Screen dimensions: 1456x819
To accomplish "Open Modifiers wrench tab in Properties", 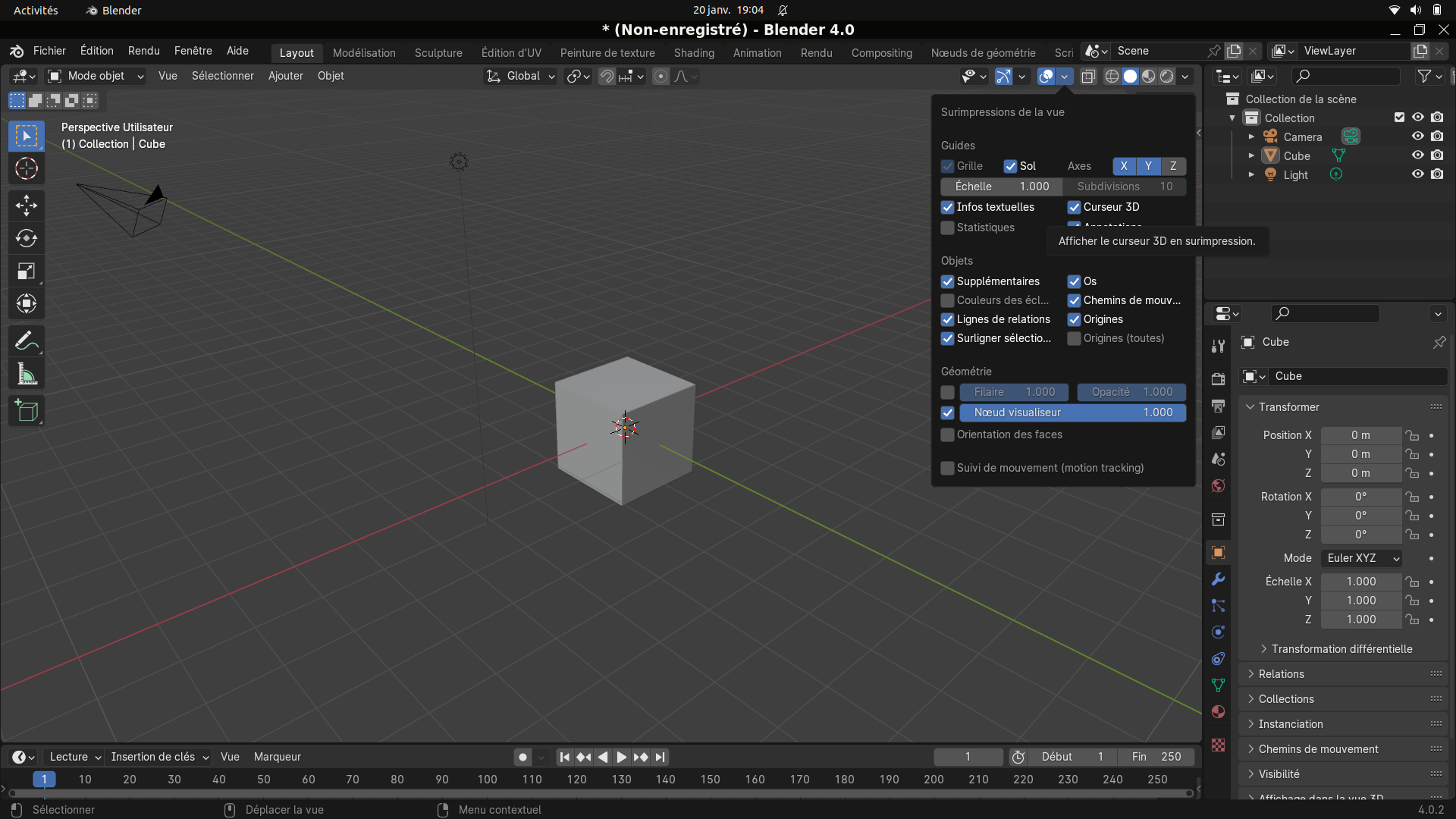I will pos(1218,579).
